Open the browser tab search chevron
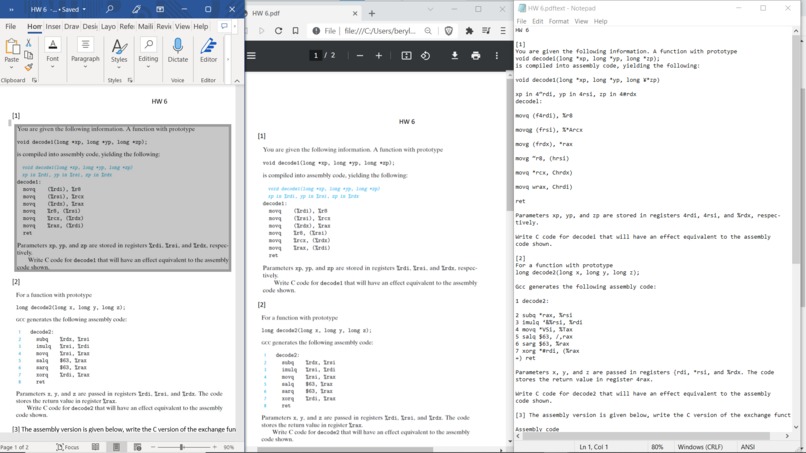Image resolution: width=806 pixels, height=453 pixels. 430,9
